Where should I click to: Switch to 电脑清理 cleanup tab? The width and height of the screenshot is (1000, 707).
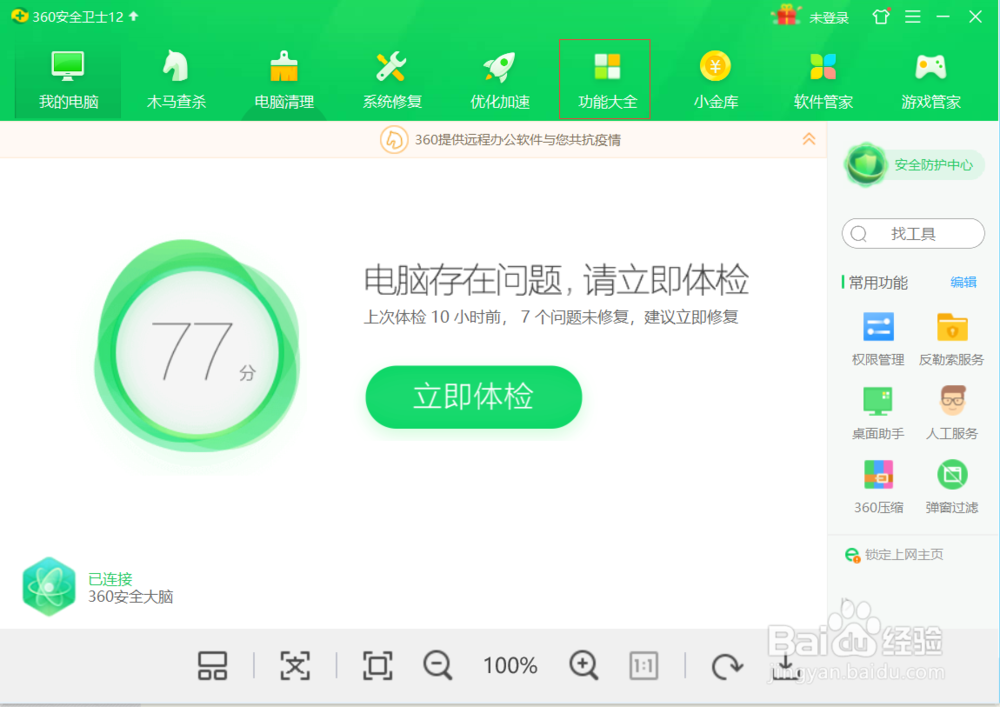point(284,80)
